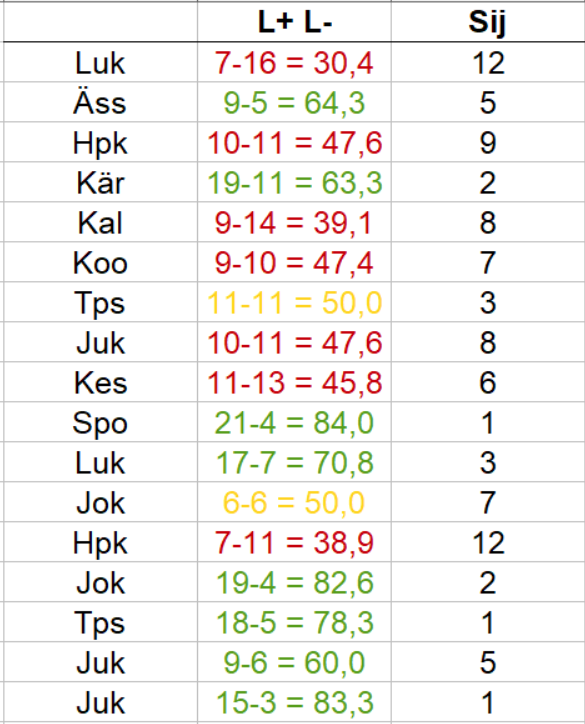The image size is (585, 724).
Task: Click cell with 19-11 = 63,3
Action: (x=294, y=182)
